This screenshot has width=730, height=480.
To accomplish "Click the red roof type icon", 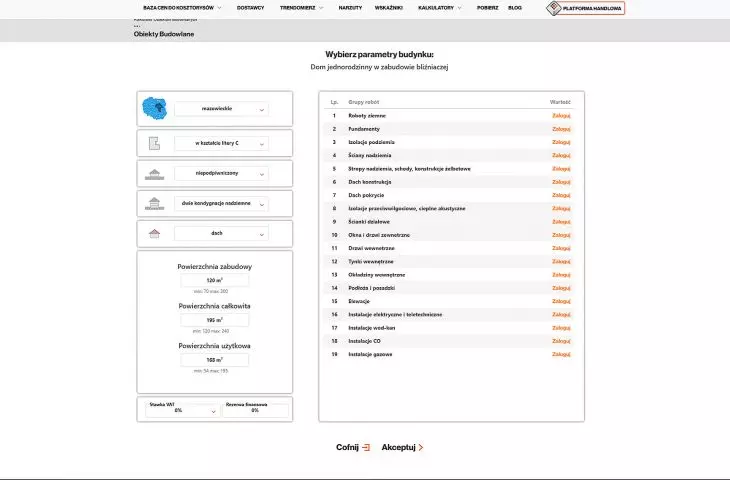I will click(155, 233).
